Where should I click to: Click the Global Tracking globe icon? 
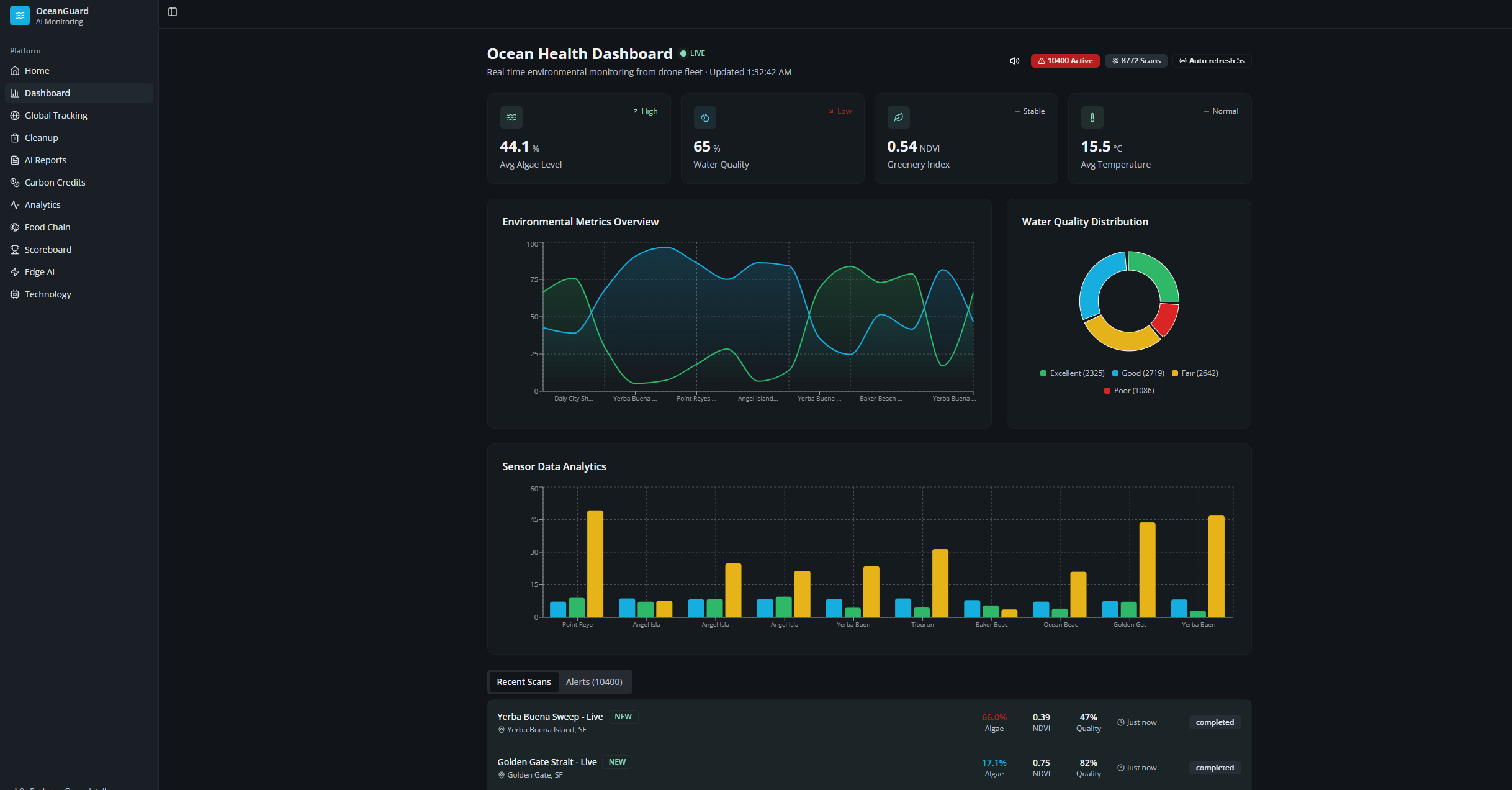[x=15, y=116]
